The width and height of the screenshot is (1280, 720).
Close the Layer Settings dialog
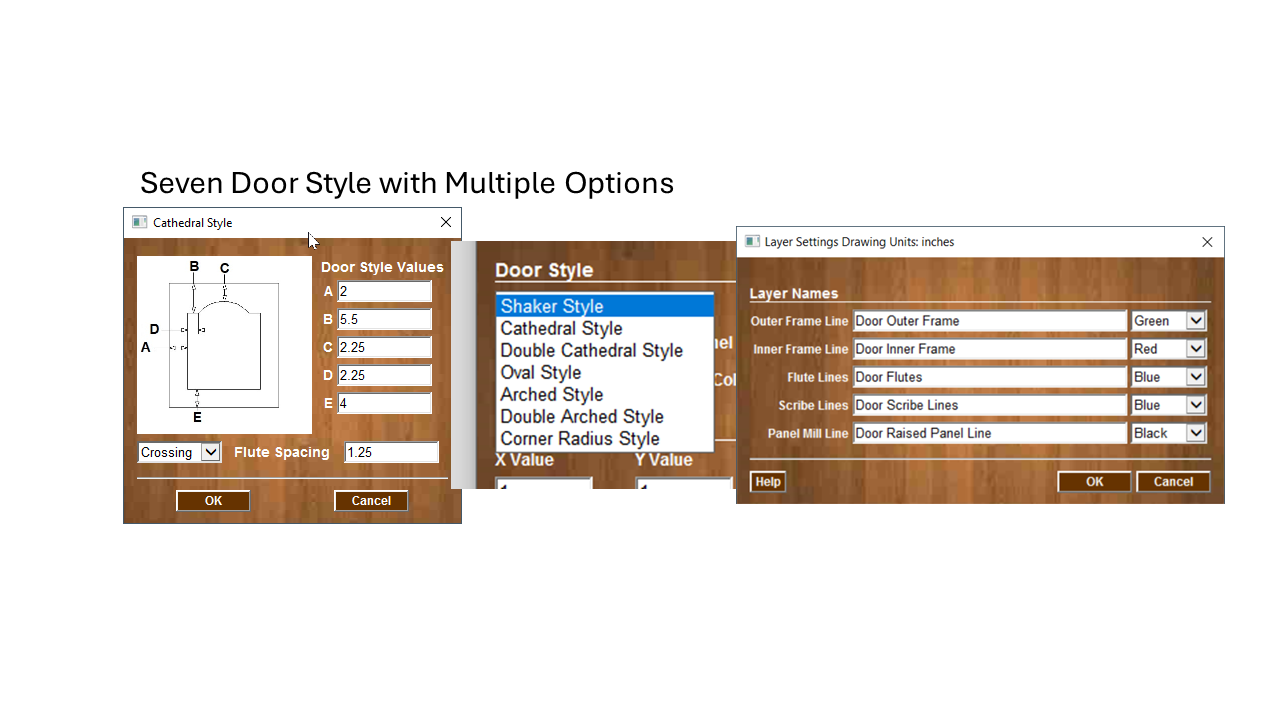(x=1207, y=242)
